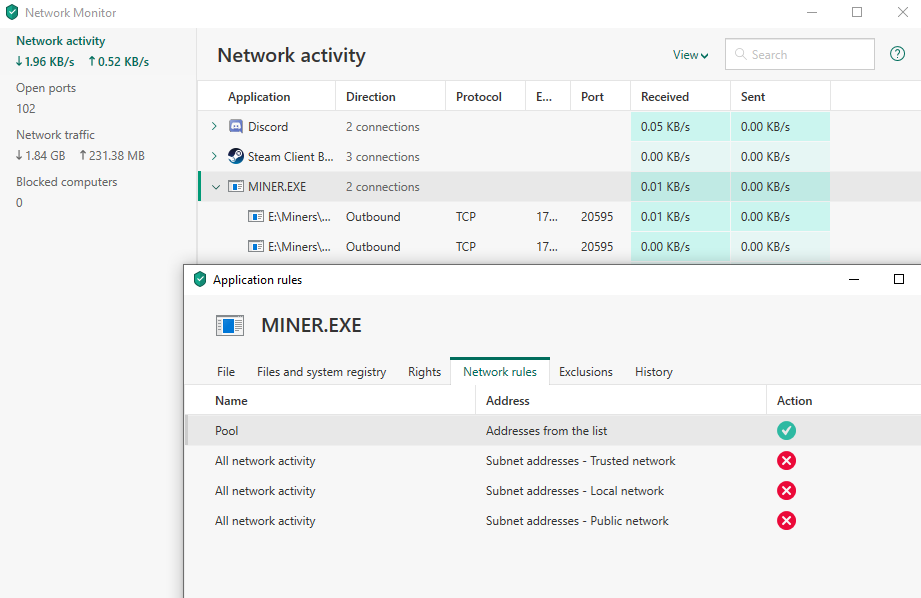Click the red block icon for Public network
This screenshot has width=921, height=598.
(x=787, y=521)
